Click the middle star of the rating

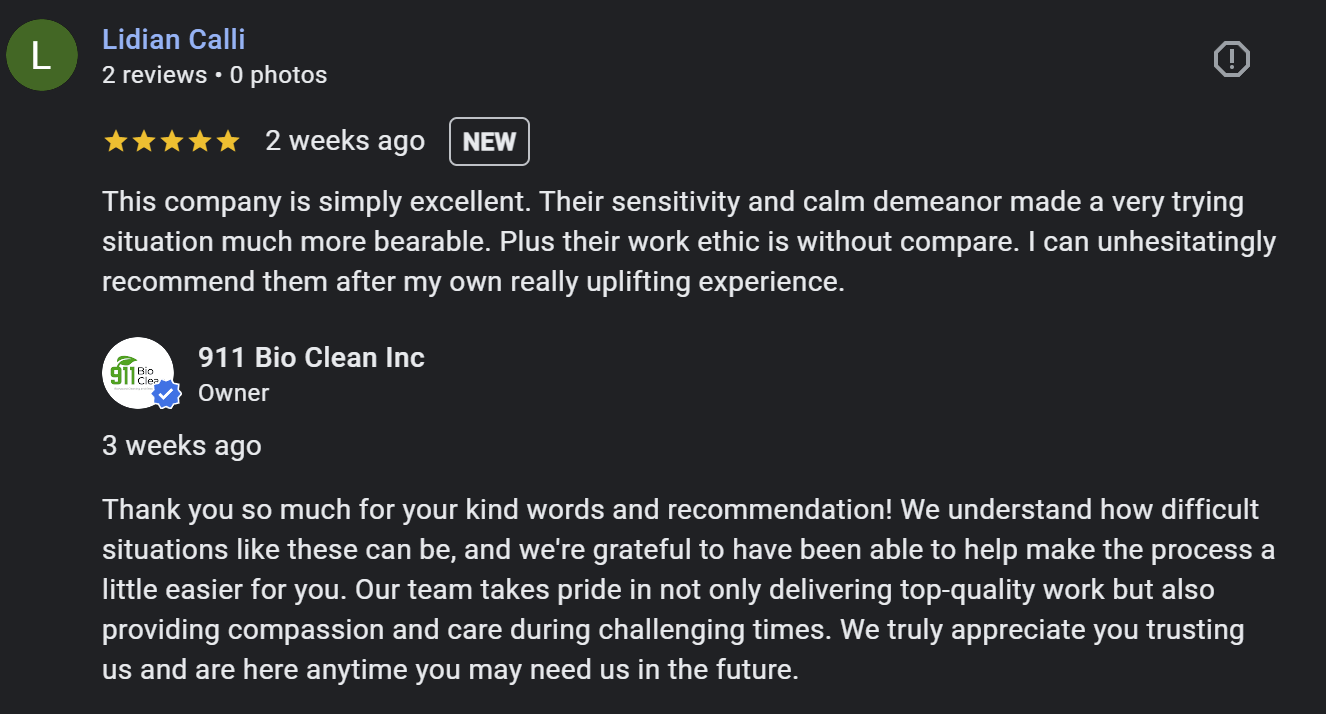click(x=170, y=141)
